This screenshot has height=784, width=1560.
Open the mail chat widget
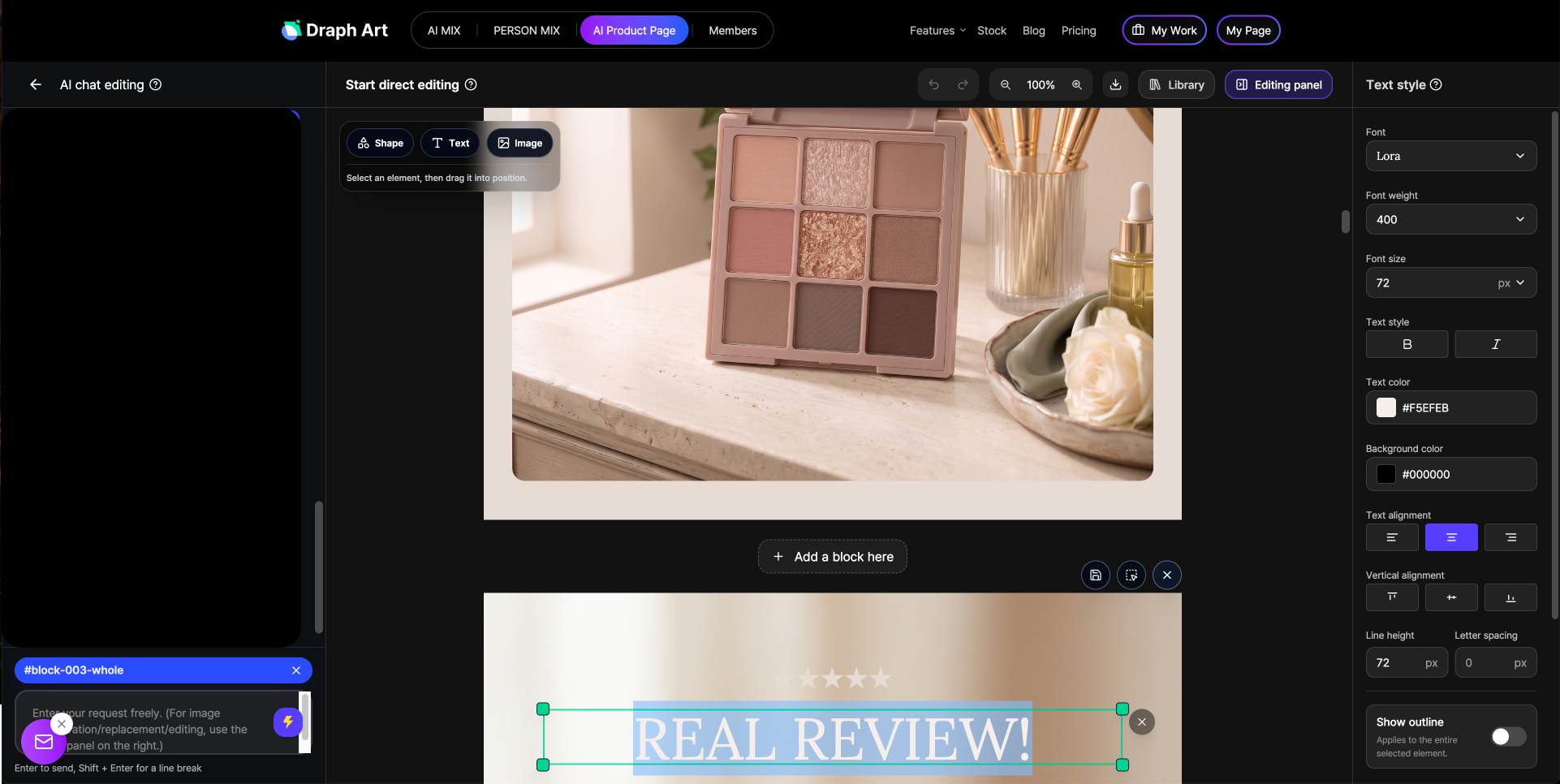pos(44,742)
